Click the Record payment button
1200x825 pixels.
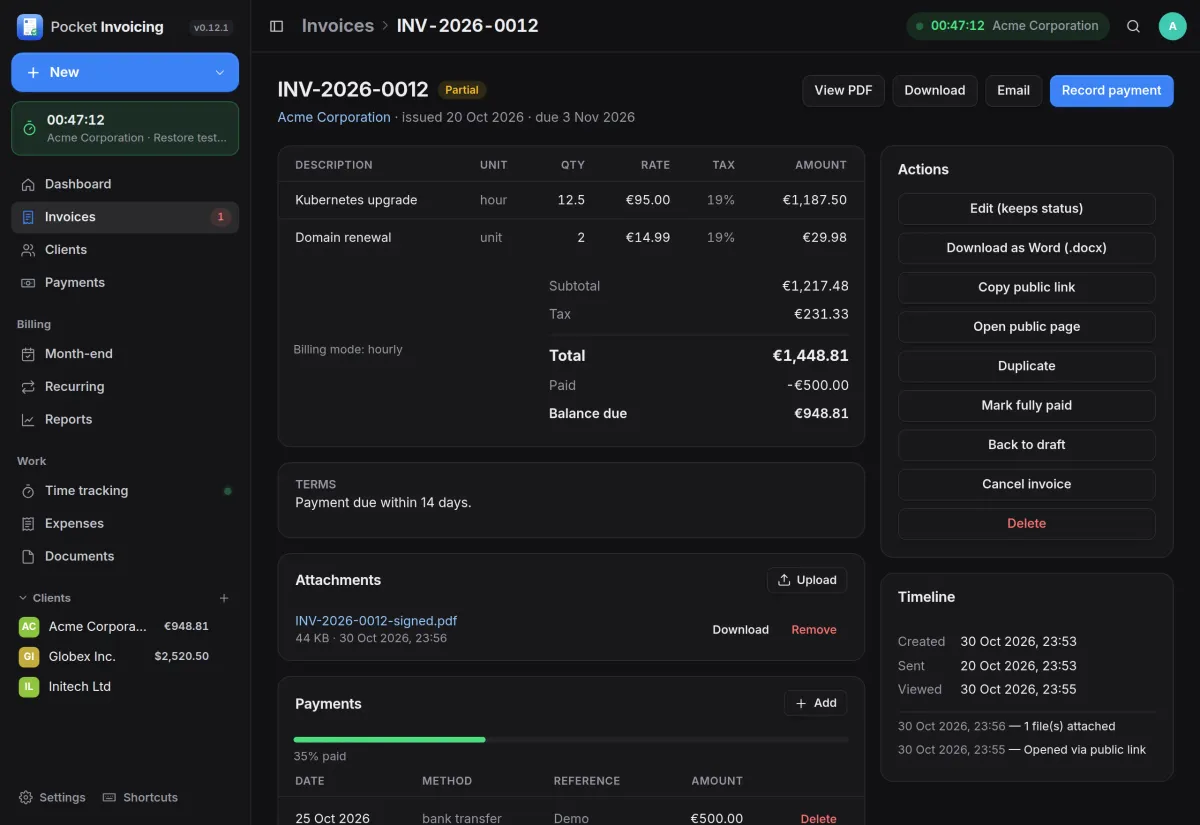1111,90
